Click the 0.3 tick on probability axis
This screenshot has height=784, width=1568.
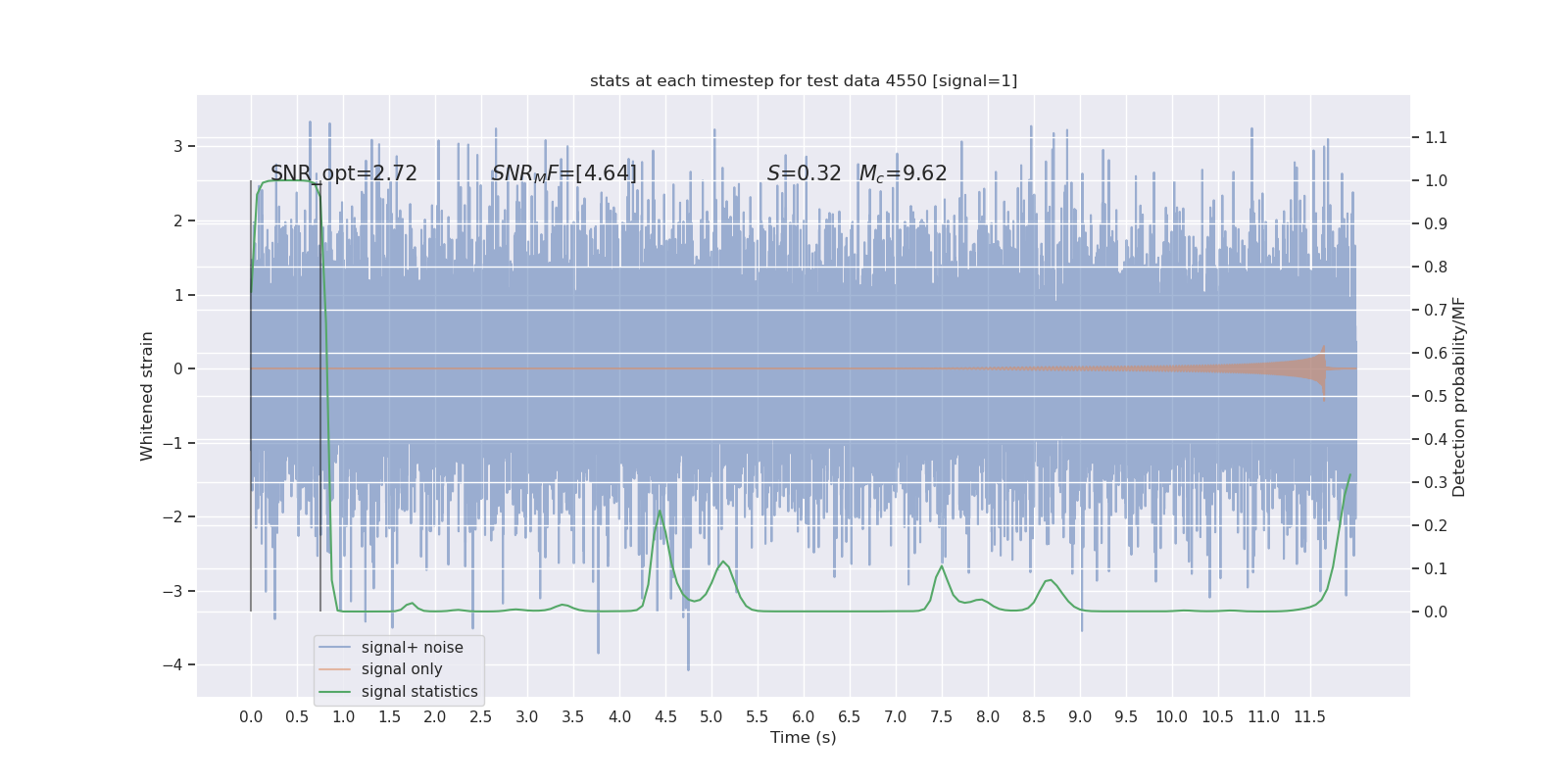1436,482
